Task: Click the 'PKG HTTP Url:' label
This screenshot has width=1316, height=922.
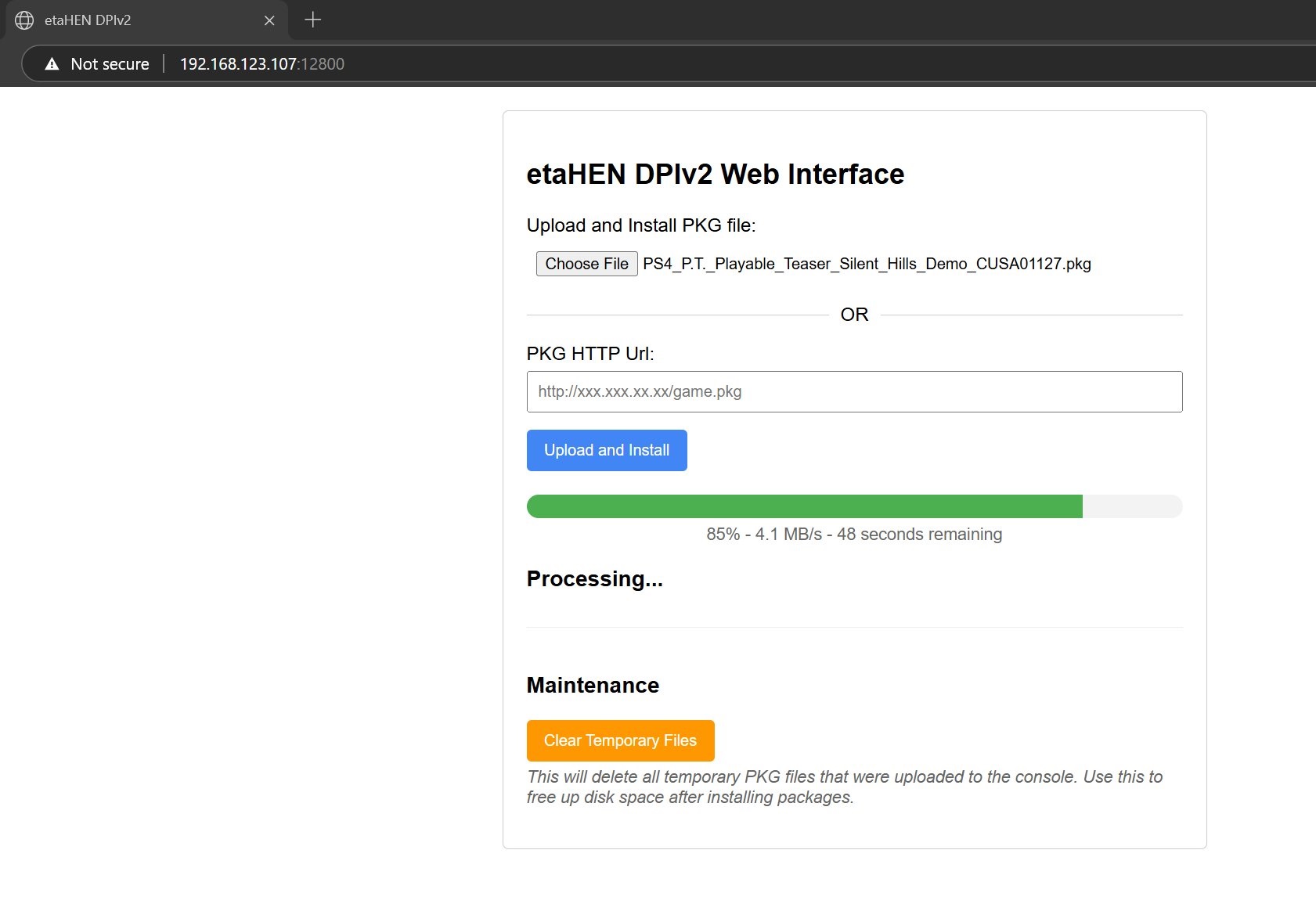Action: (x=590, y=354)
